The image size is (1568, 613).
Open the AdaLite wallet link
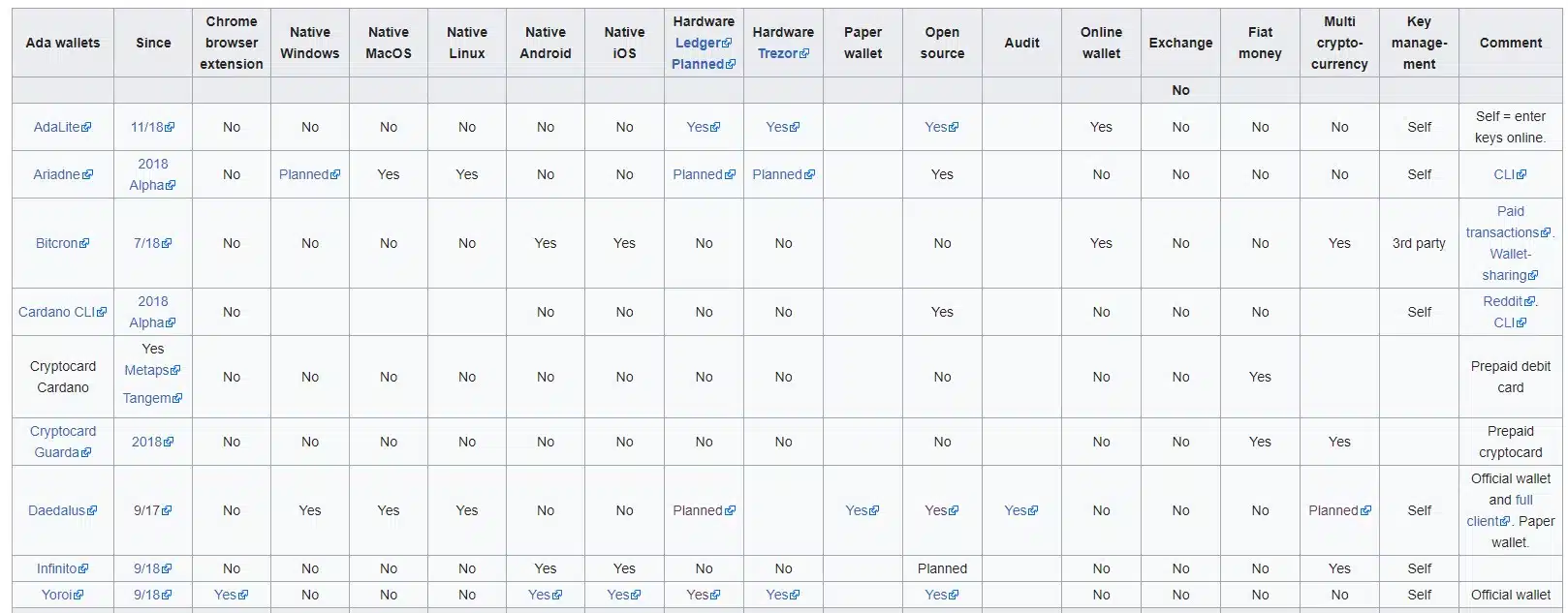coord(62,127)
